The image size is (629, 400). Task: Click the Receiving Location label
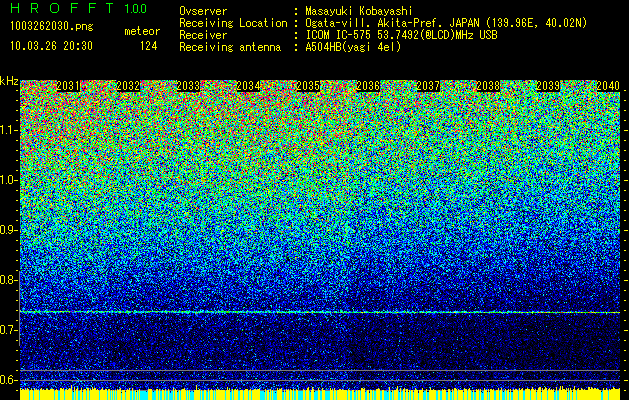tap(233, 23)
